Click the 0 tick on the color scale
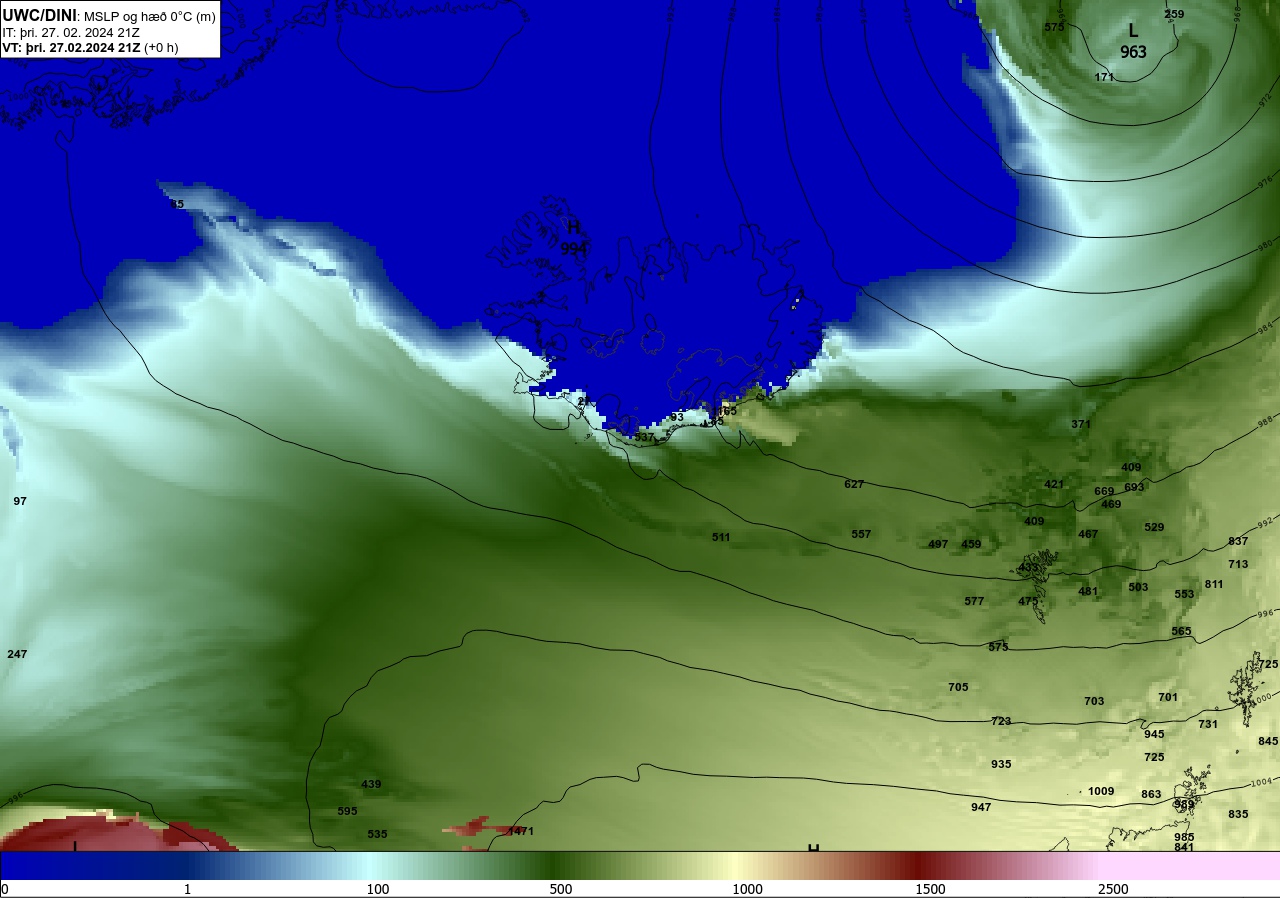1280x898 pixels. click(5, 889)
